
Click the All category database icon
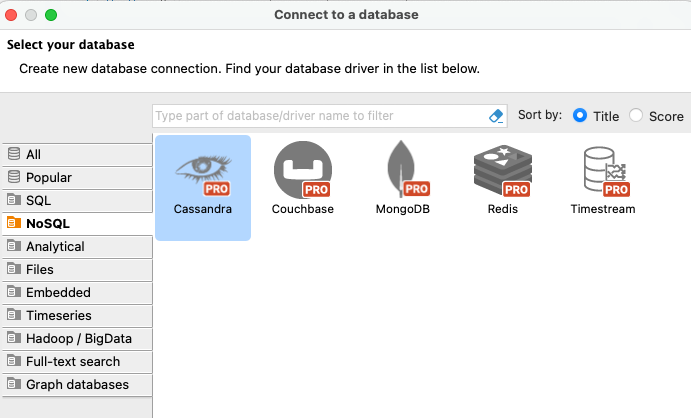click(14, 154)
